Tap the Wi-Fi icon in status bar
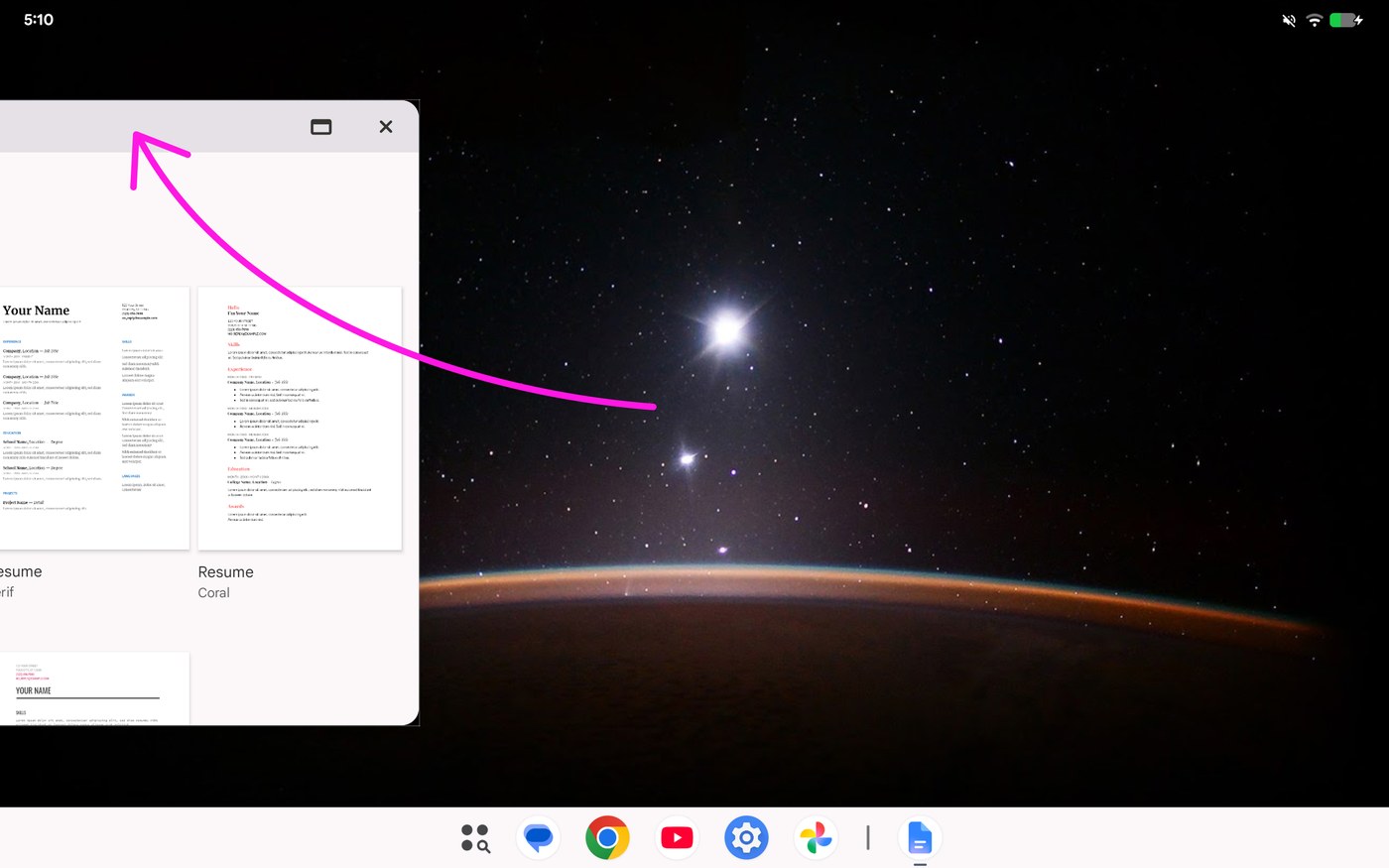1389x868 pixels. coord(1315,20)
